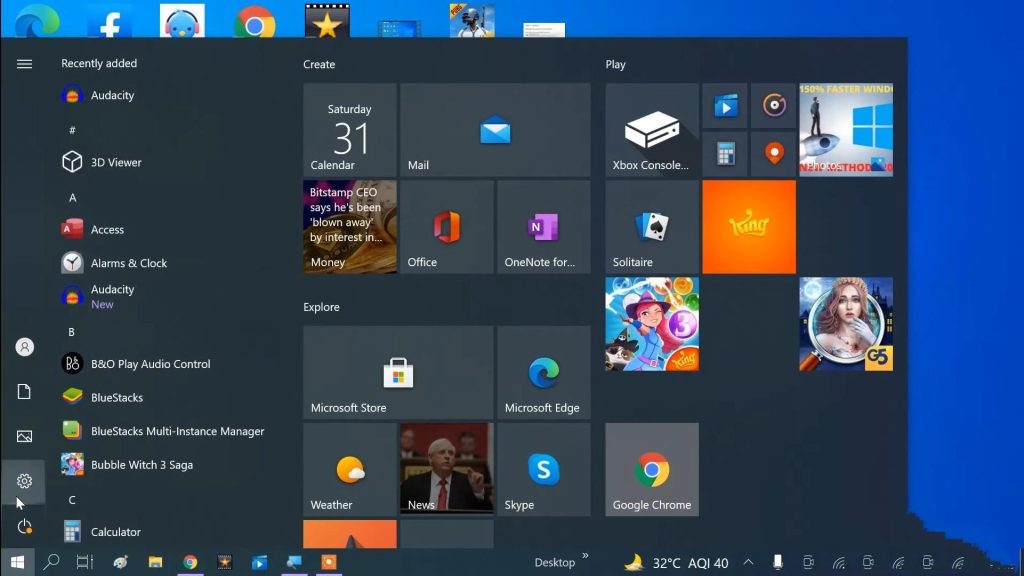This screenshot has height=576, width=1024.
Task: Open the Bubble Witch 3 game tile
Action: click(652, 324)
